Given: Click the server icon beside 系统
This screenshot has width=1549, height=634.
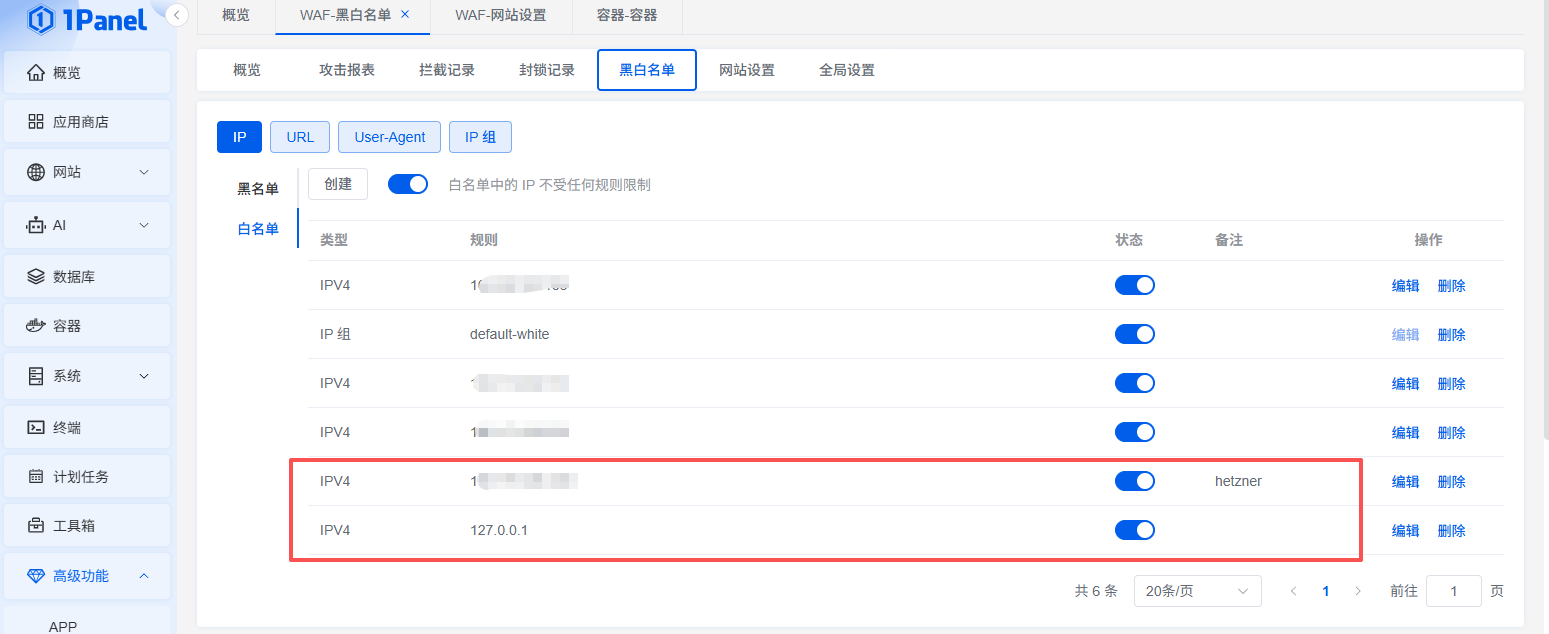Looking at the screenshot, I should [36, 376].
